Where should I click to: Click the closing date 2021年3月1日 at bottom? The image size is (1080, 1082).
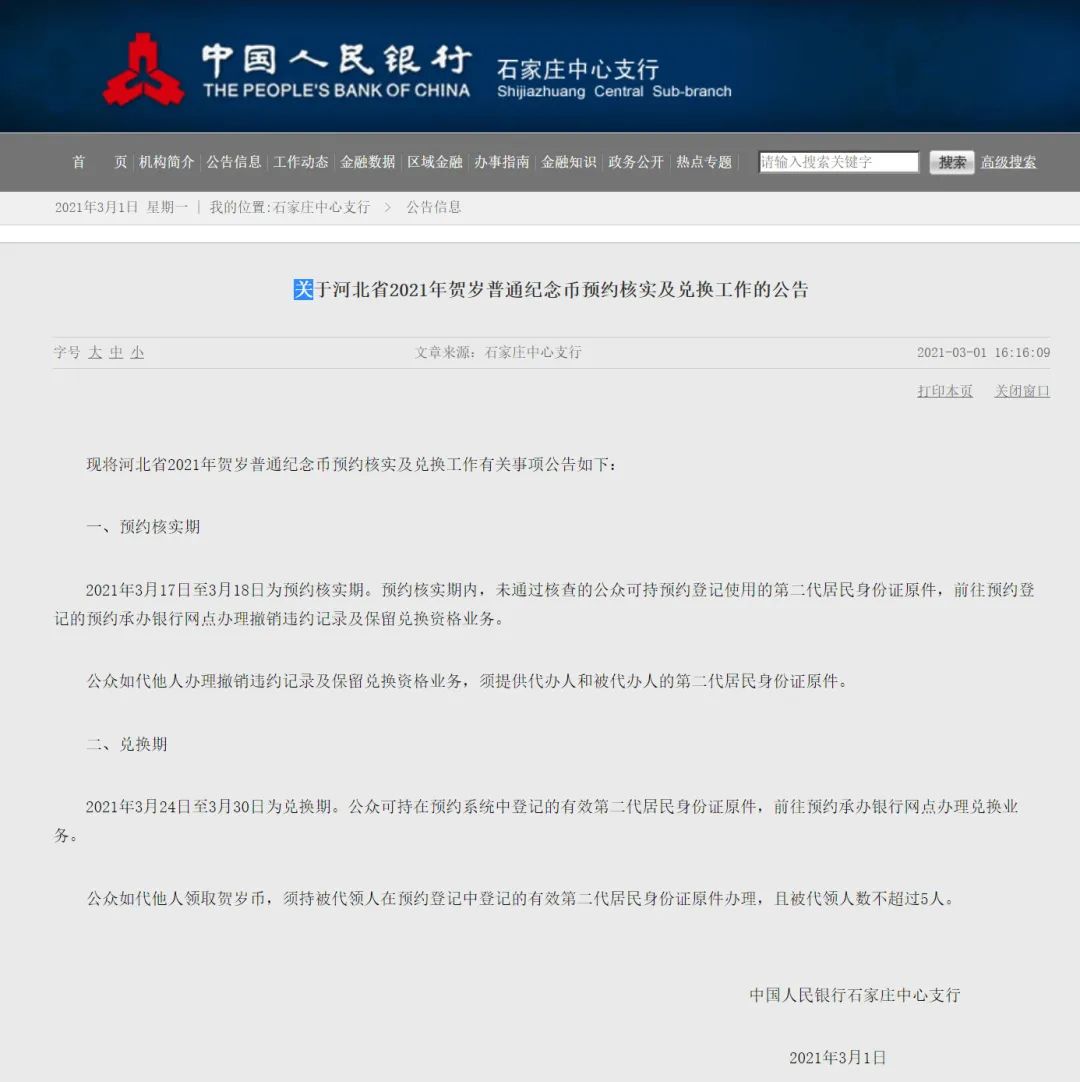coord(838,1058)
